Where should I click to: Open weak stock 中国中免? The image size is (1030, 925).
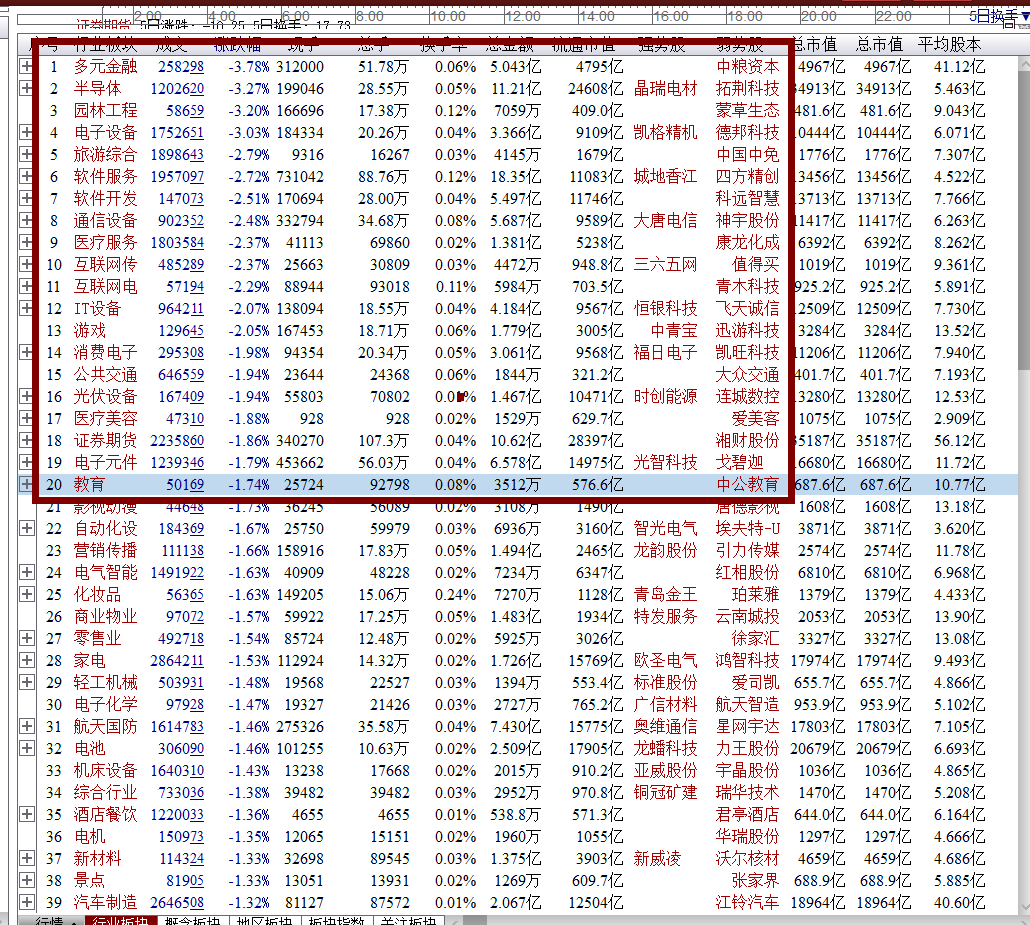coord(748,154)
